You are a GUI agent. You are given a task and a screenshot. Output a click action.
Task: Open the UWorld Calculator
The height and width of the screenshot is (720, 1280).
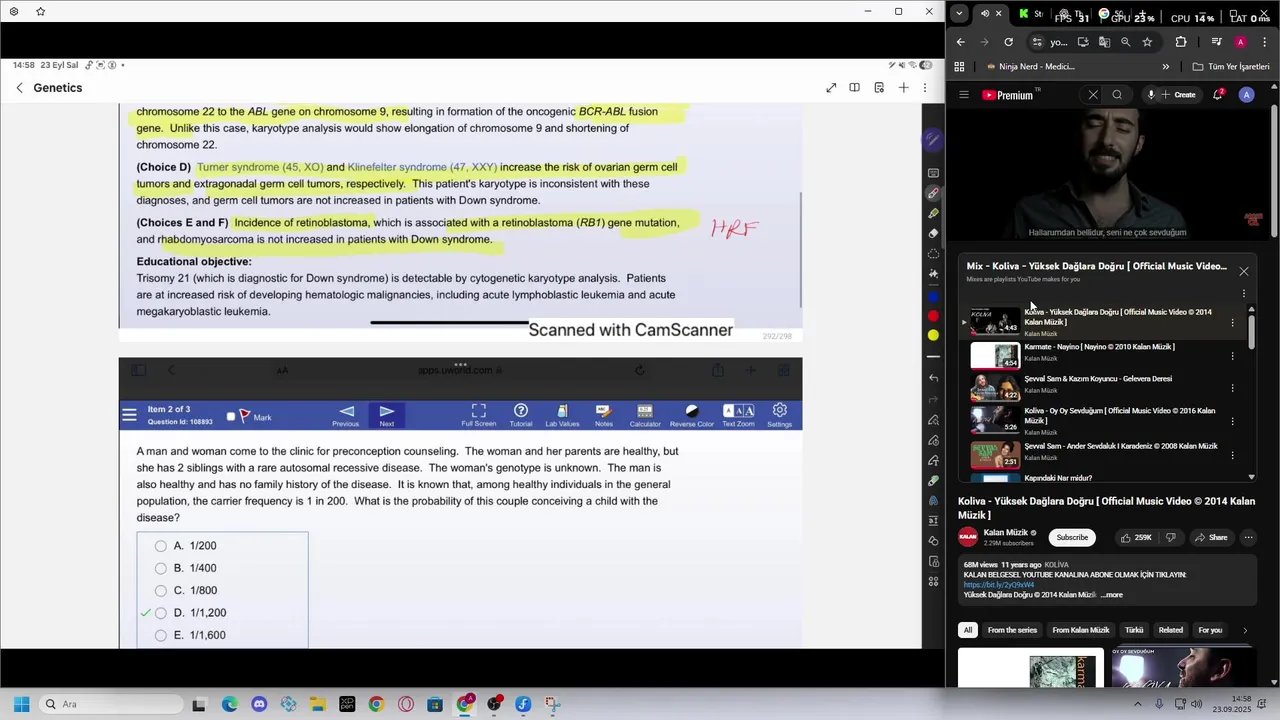tap(645, 416)
